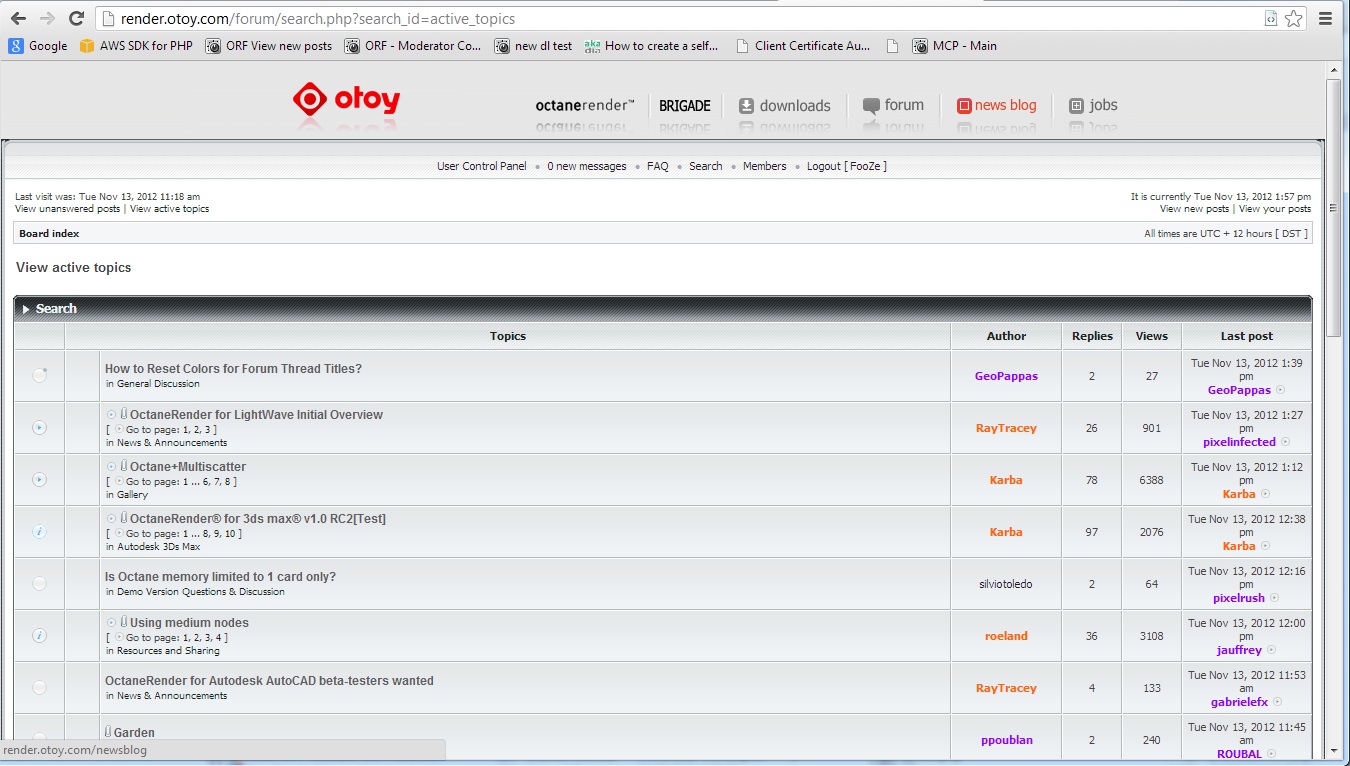This screenshot has width=1350, height=766.
Task: Jump to first unread post in LightWave Initial Overview
Action: [x=111, y=414]
